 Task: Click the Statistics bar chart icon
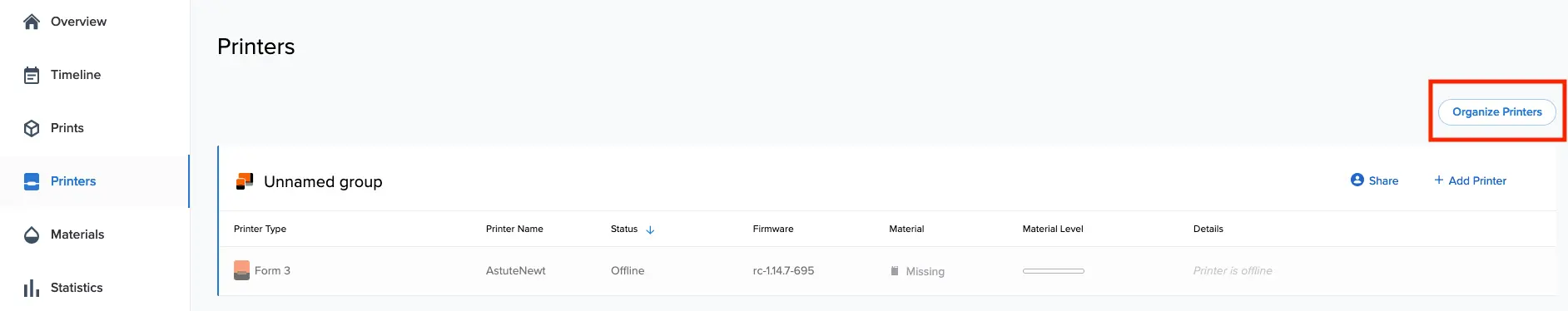[32, 288]
